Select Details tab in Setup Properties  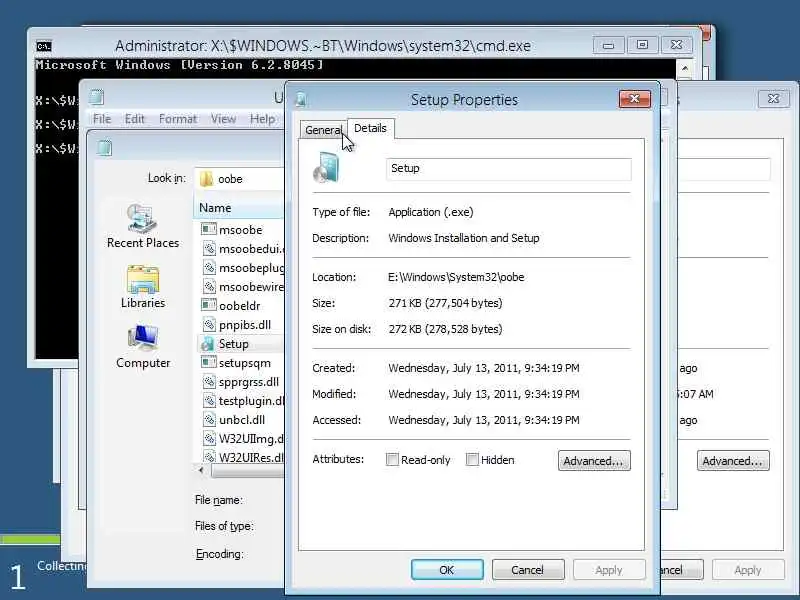point(370,128)
